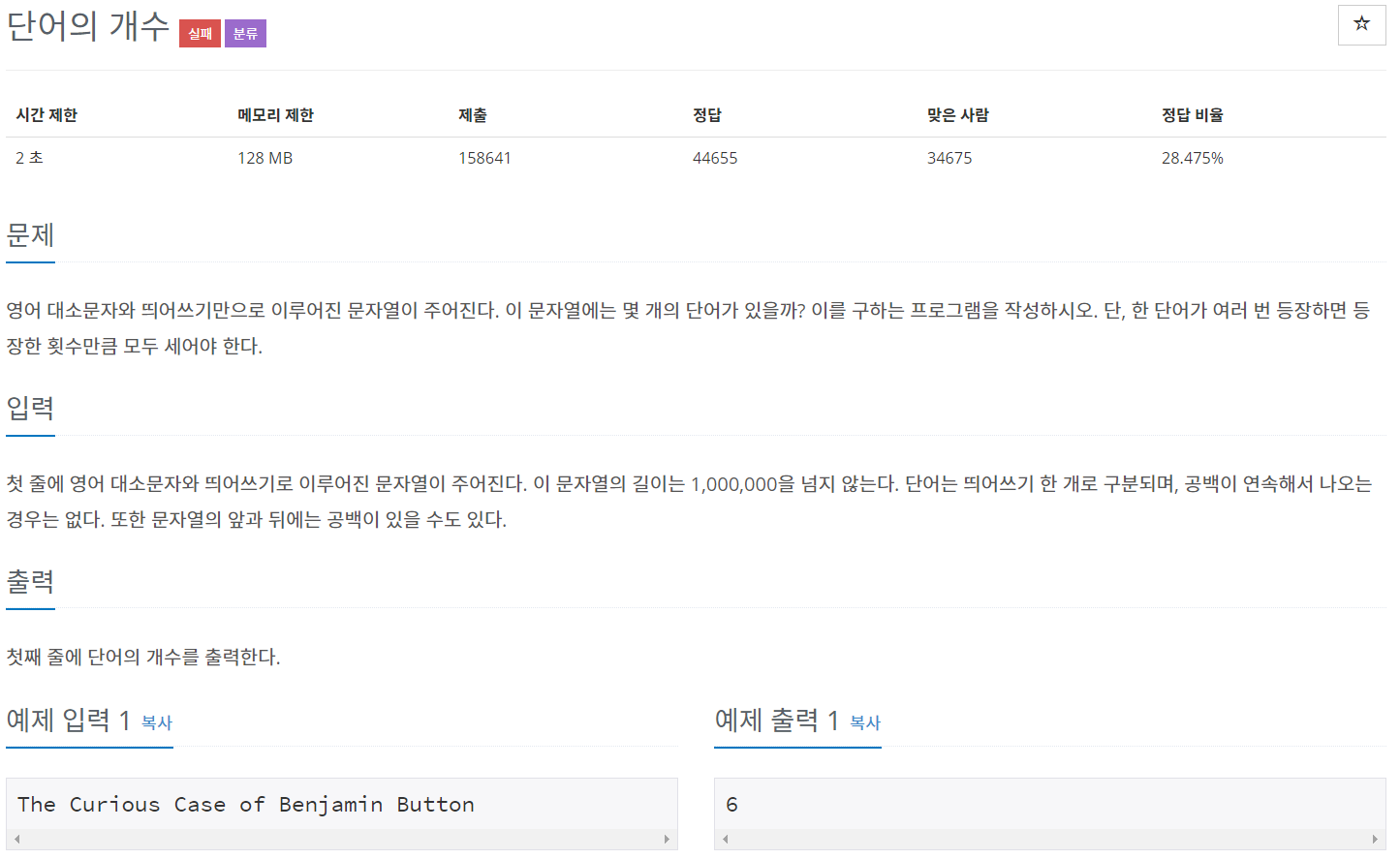Click the sample output value 6

[x=731, y=805]
